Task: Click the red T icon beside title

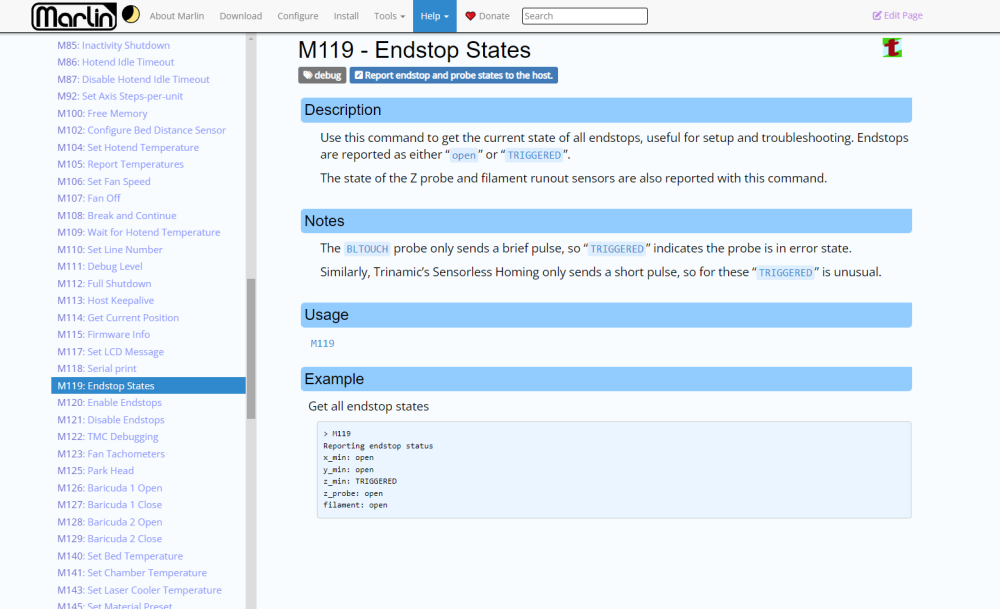Action: 892,48
